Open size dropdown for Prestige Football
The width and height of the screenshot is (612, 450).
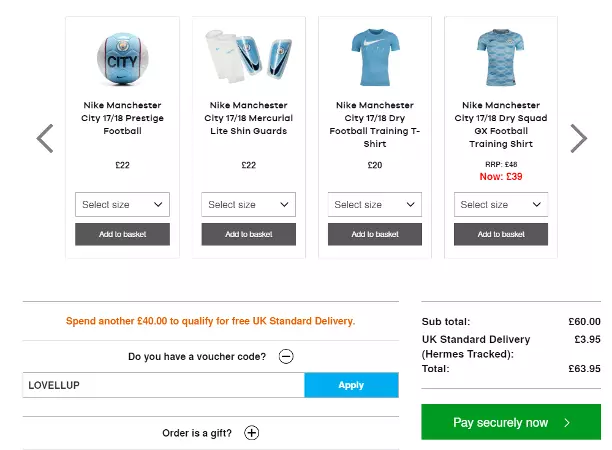click(122, 205)
